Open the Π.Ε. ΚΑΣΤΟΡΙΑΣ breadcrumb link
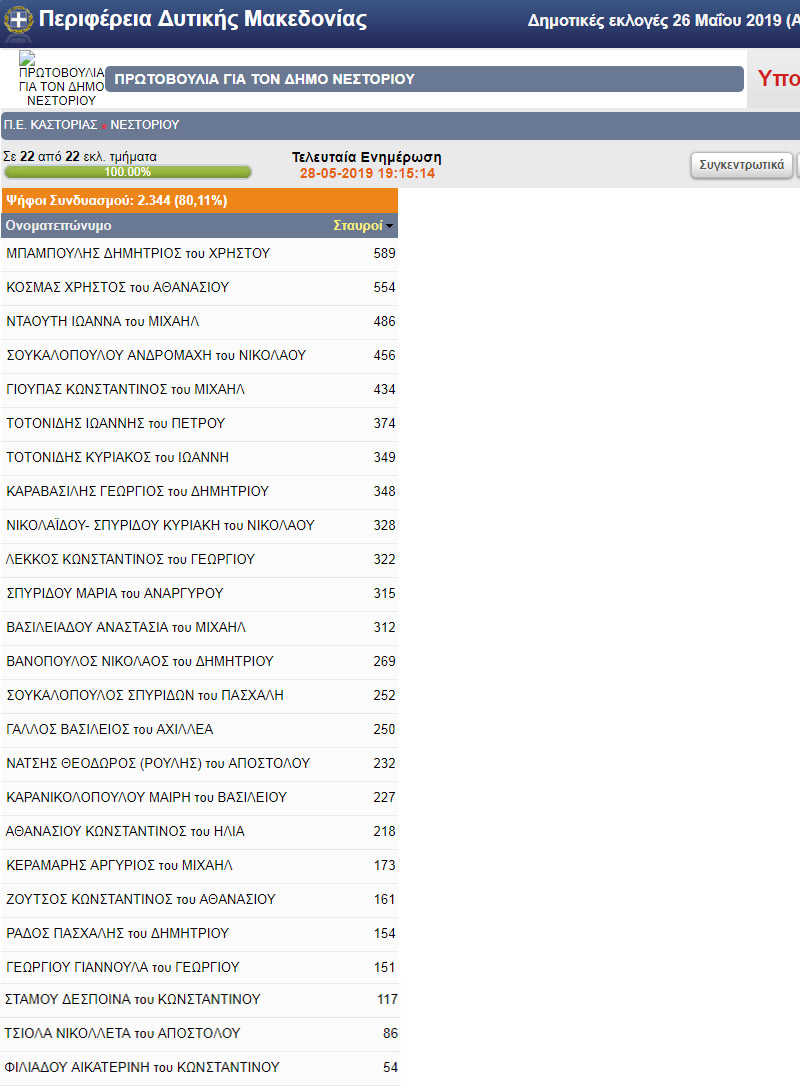The width and height of the screenshot is (800, 1088). coord(50,125)
